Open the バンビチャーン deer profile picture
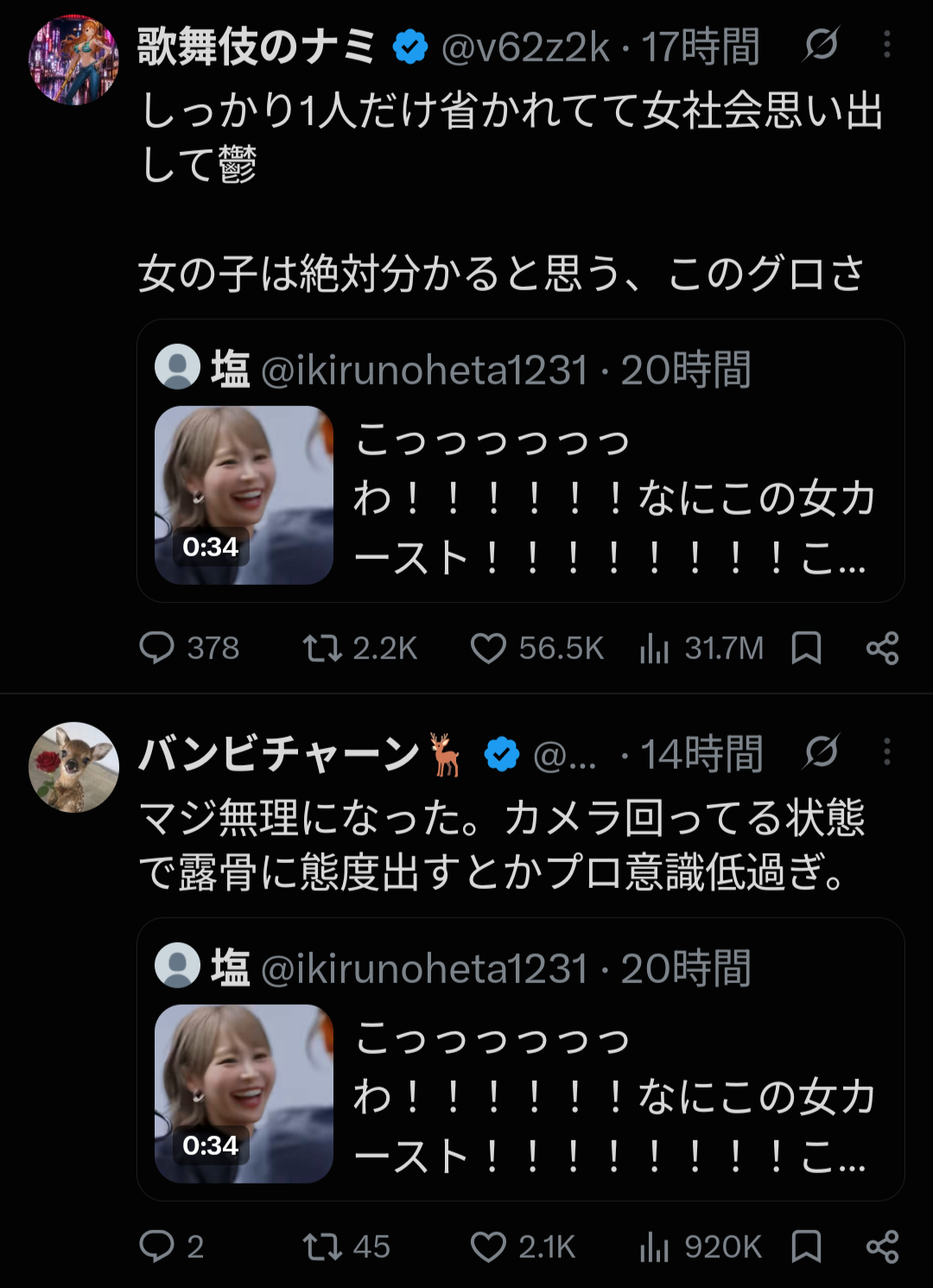 pyautogui.click(x=73, y=767)
